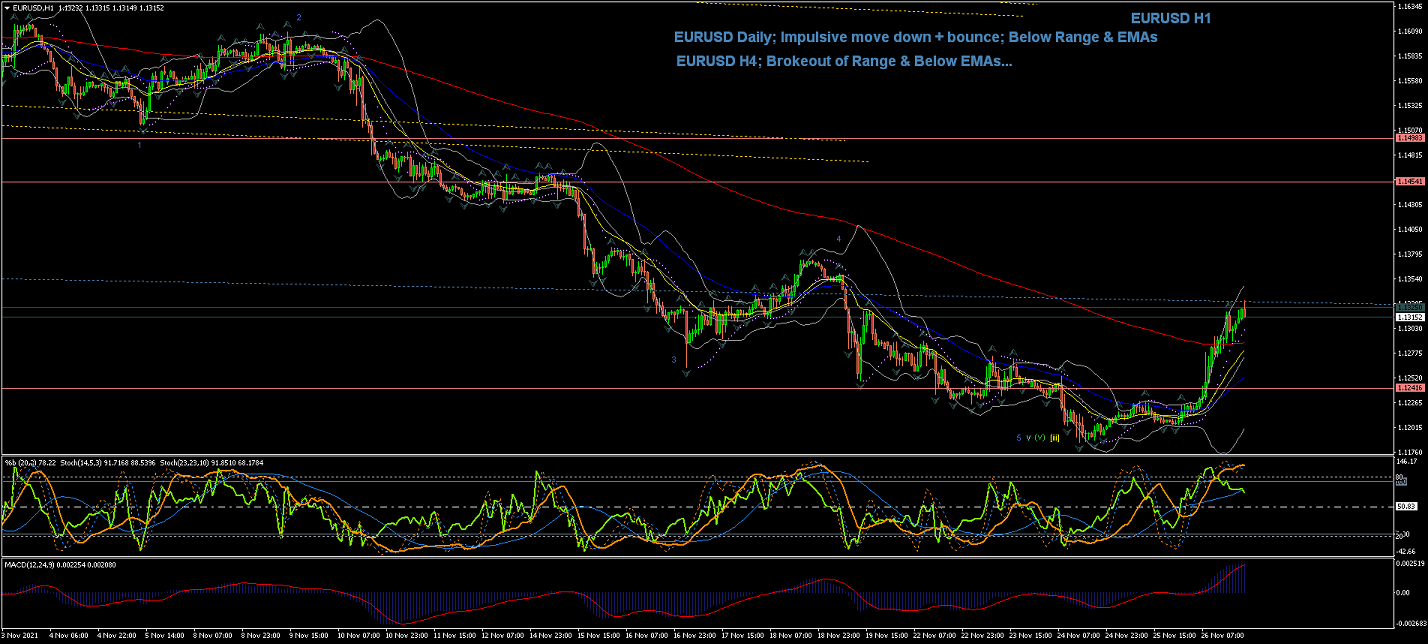Image resolution: width=1428 pixels, height=644 pixels.
Task: Click the 'EURUSD H1' blue text label
Action: (x=1171, y=18)
